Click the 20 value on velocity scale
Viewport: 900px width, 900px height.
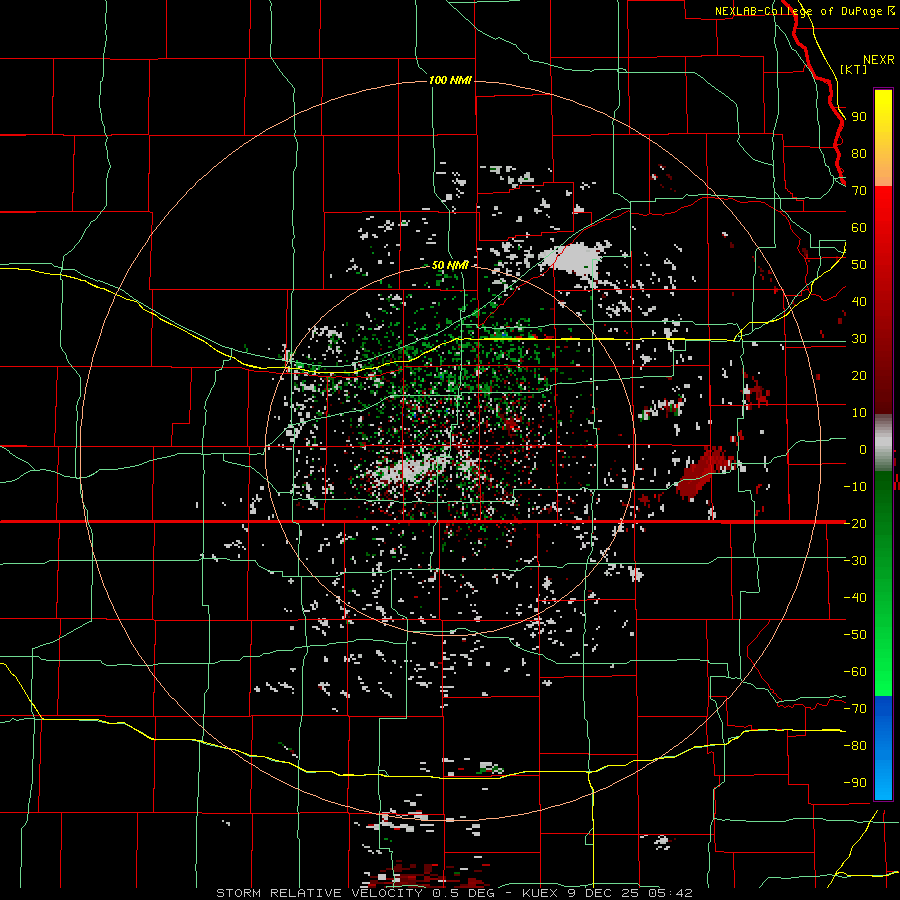(859, 375)
